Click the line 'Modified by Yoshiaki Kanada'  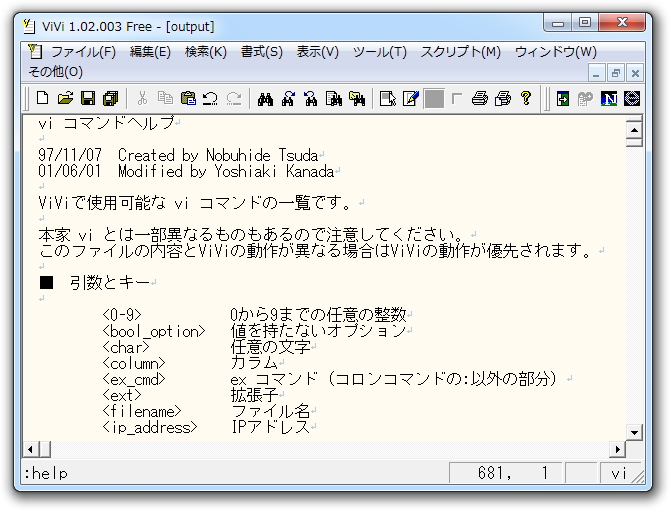pos(226,171)
